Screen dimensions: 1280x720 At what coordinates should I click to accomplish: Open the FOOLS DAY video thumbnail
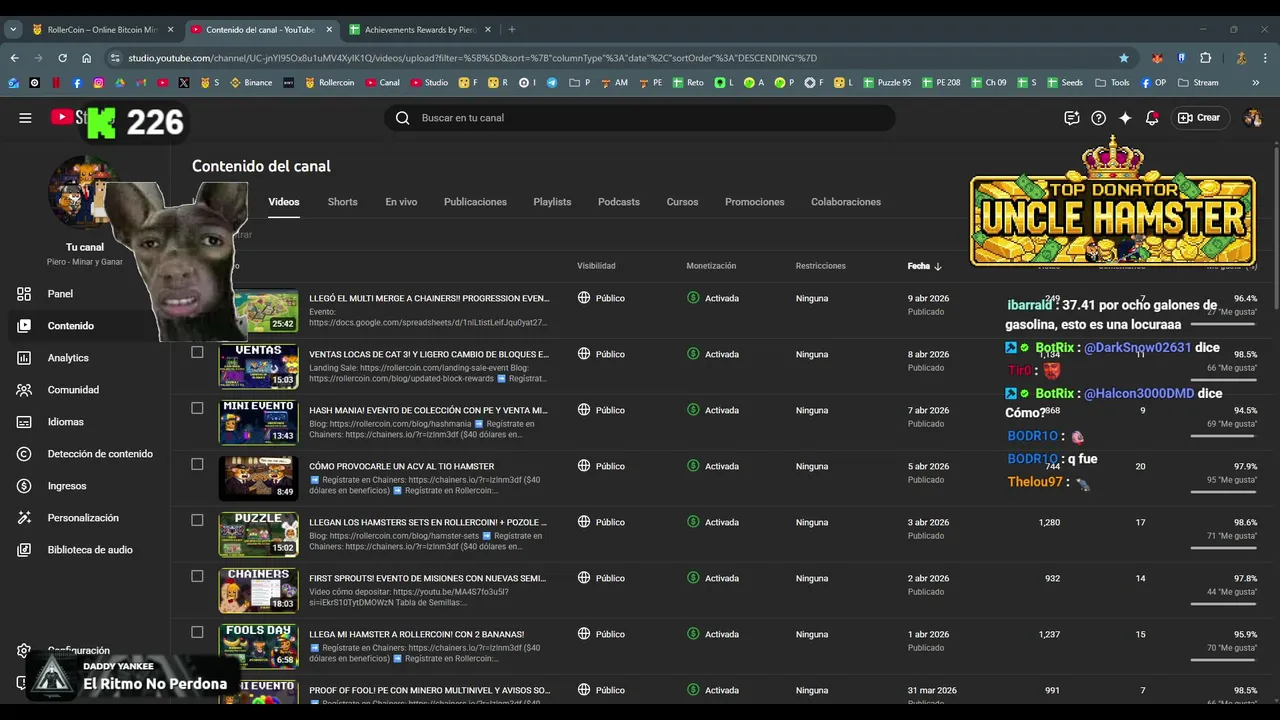click(x=258, y=646)
